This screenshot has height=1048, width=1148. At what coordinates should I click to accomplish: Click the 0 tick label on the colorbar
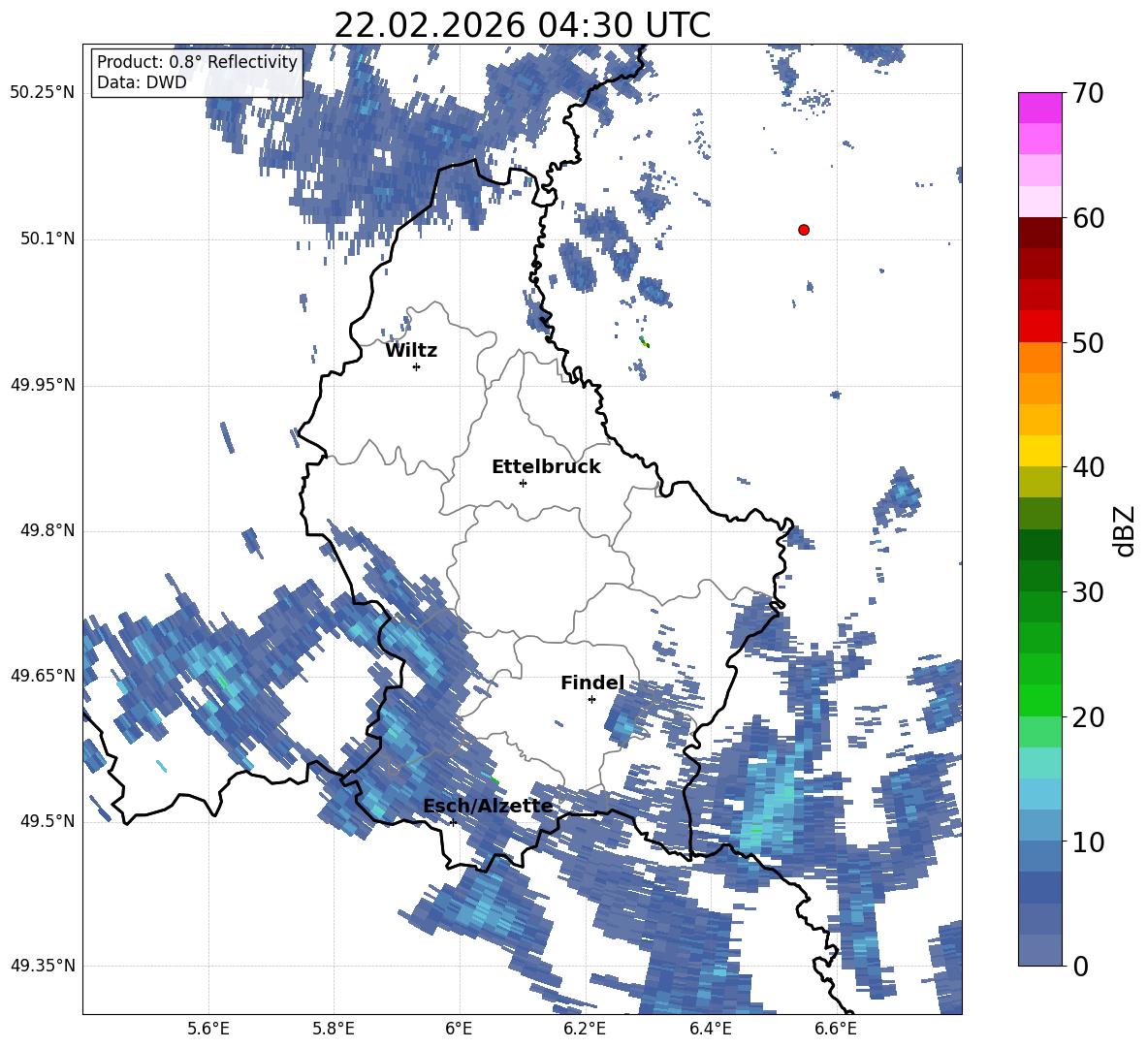1080,966
